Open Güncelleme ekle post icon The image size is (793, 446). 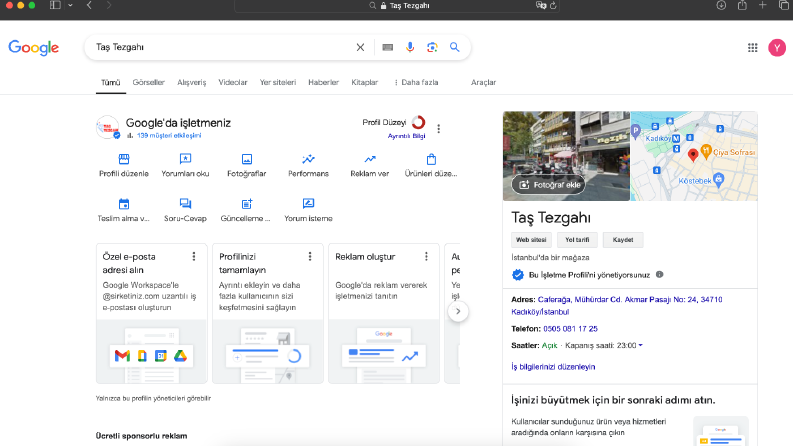tap(247, 204)
